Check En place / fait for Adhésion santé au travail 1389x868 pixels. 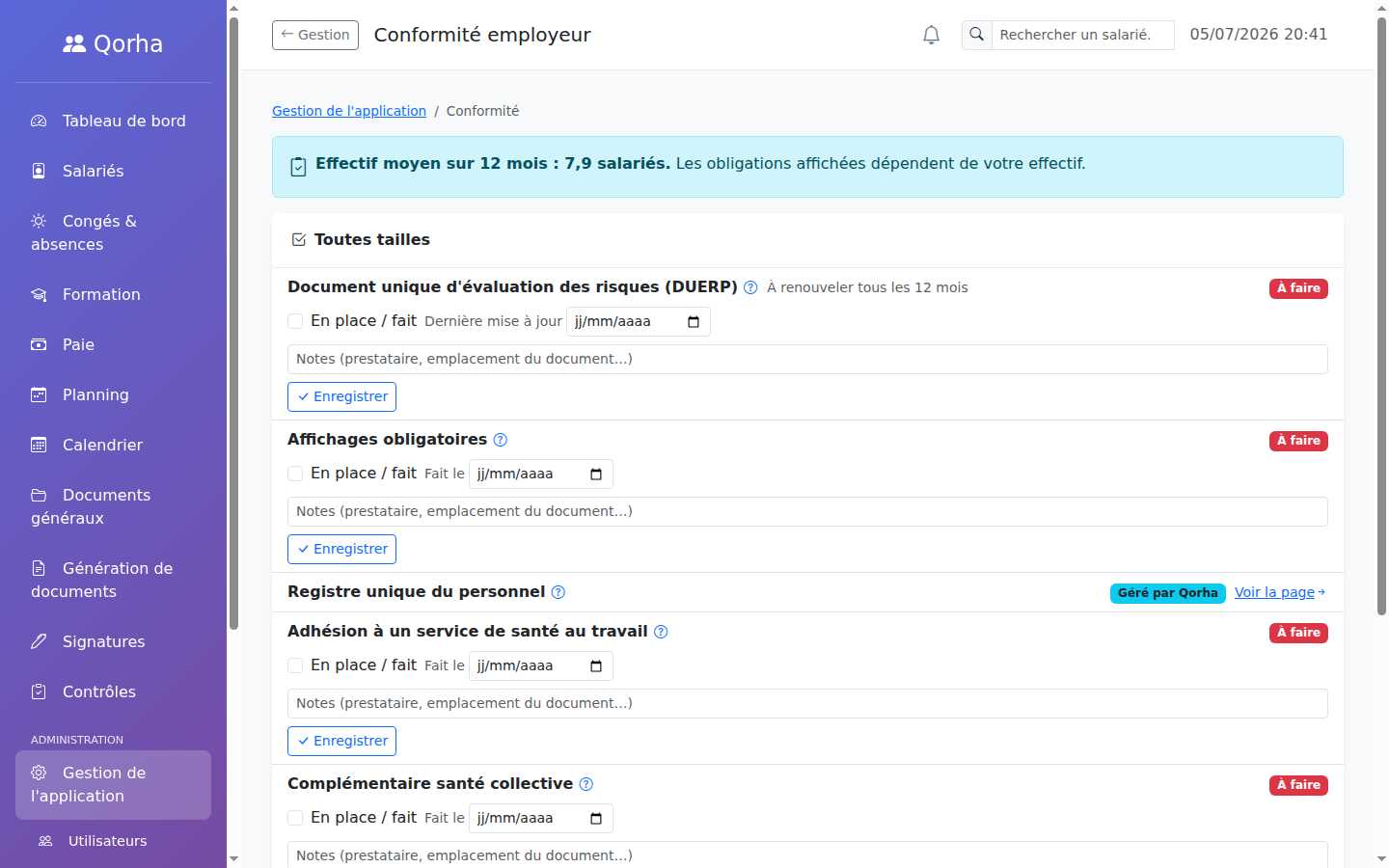295,665
